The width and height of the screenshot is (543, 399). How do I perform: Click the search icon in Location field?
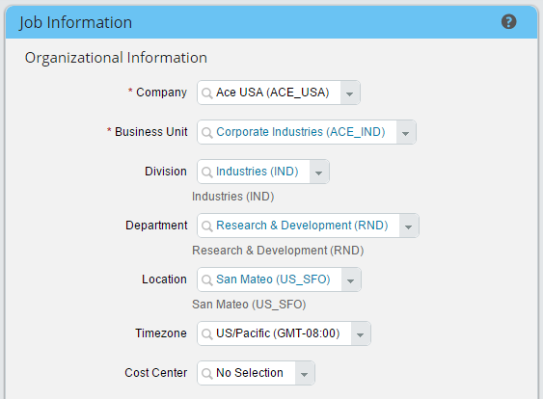[207, 280]
